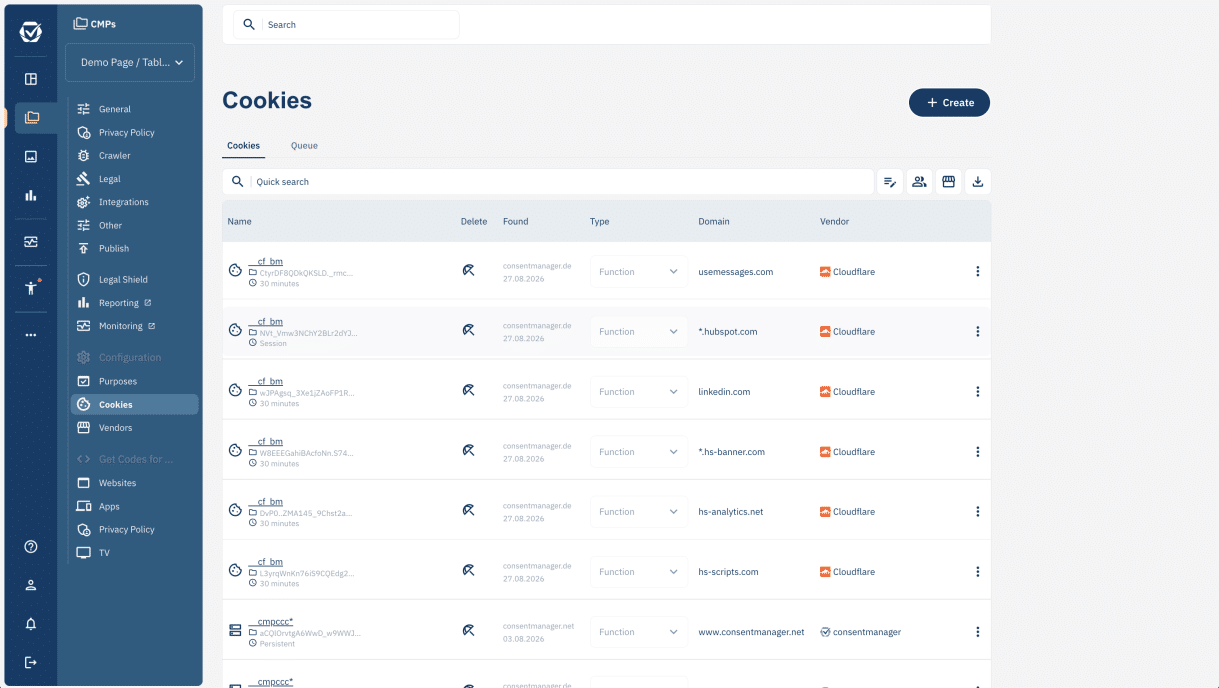Open the Demo Page CMP selector dropdown

click(x=130, y=62)
